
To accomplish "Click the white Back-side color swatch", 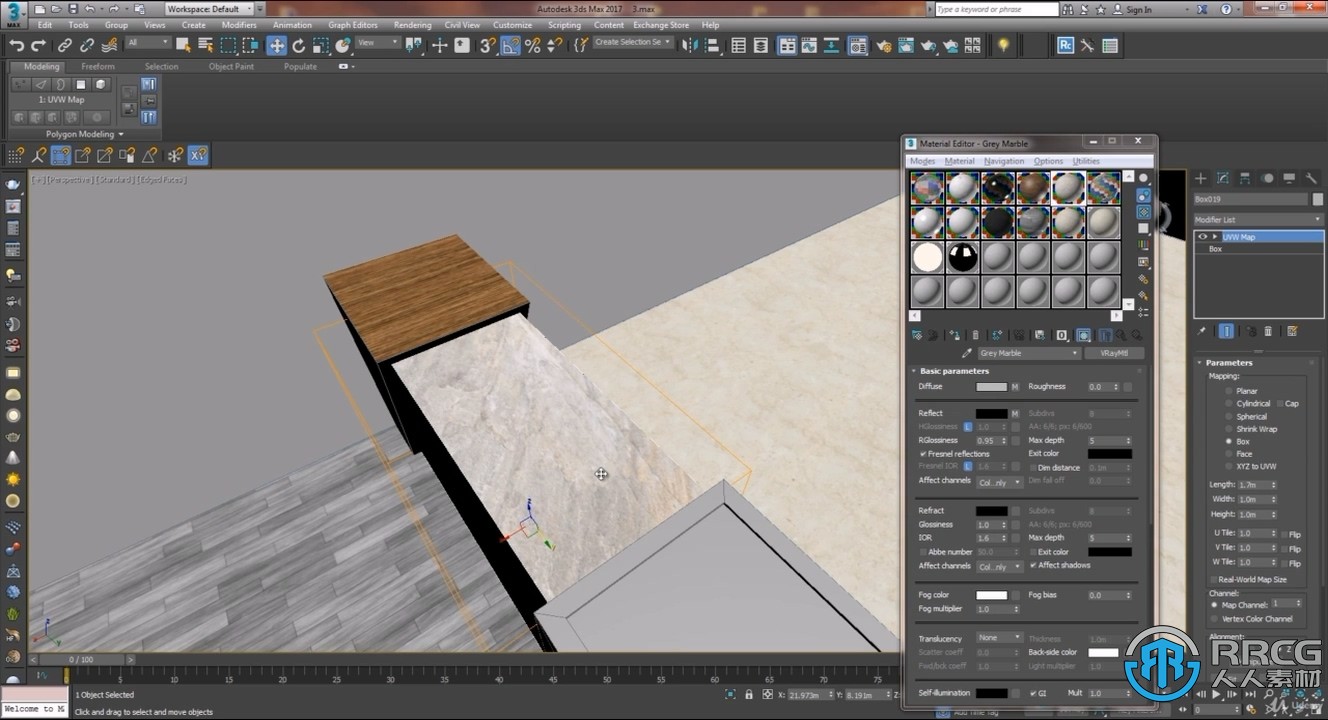I will coord(1103,652).
